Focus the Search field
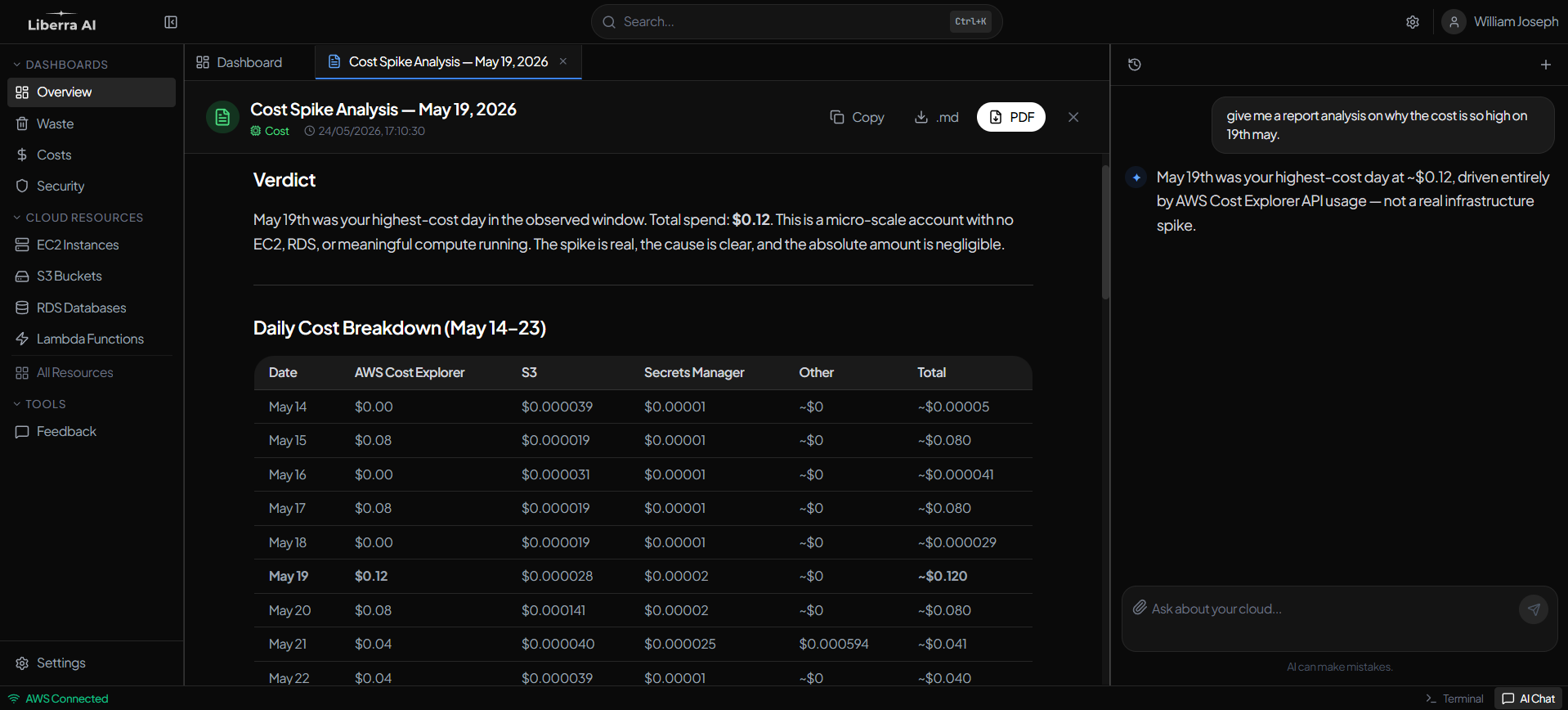This screenshot has height=710, width=1568. (x=796, y=22)
